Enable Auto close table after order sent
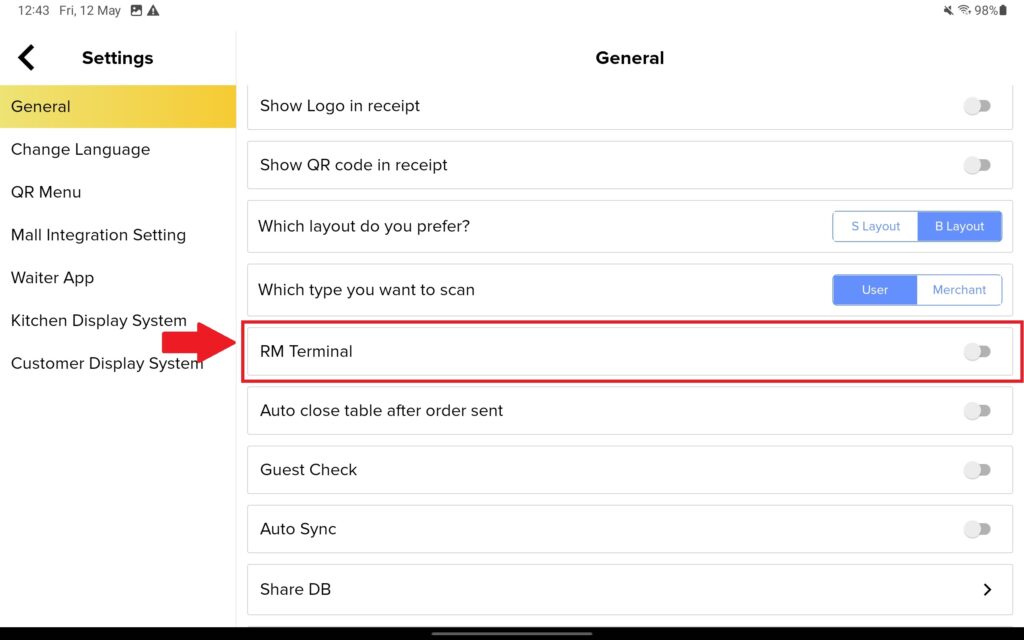This screenshot has height=640, width=1024. click(x=977, y=410)
